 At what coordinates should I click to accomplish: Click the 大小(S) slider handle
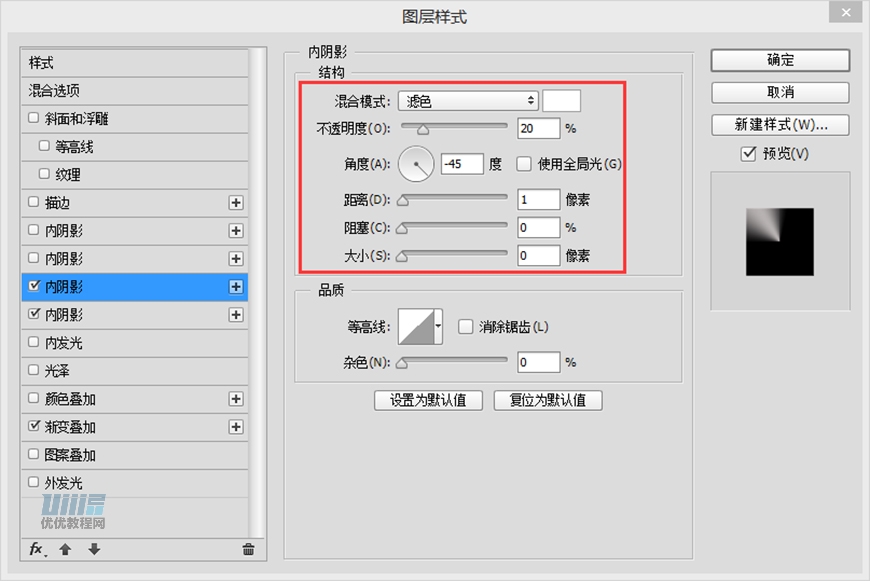tap(403, 257)
